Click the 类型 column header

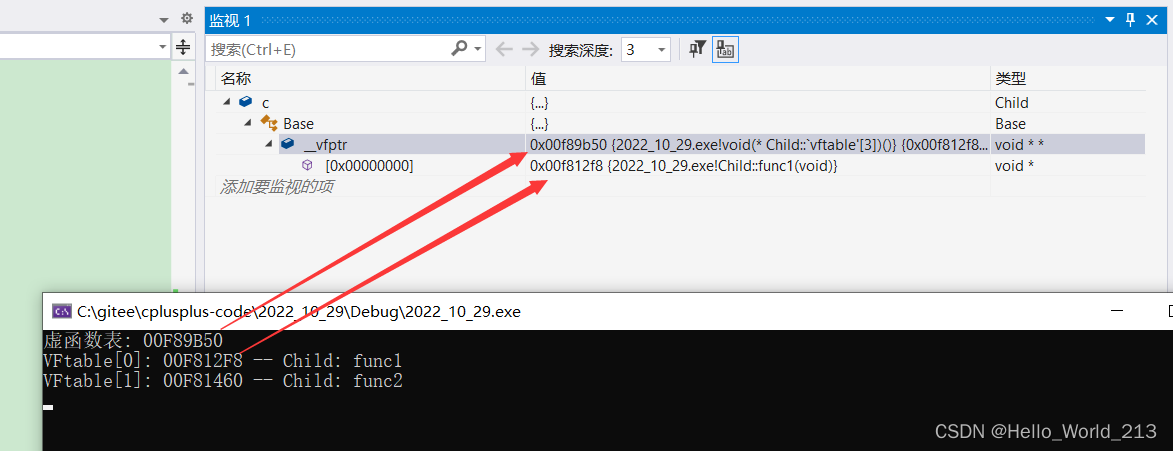1010,79
